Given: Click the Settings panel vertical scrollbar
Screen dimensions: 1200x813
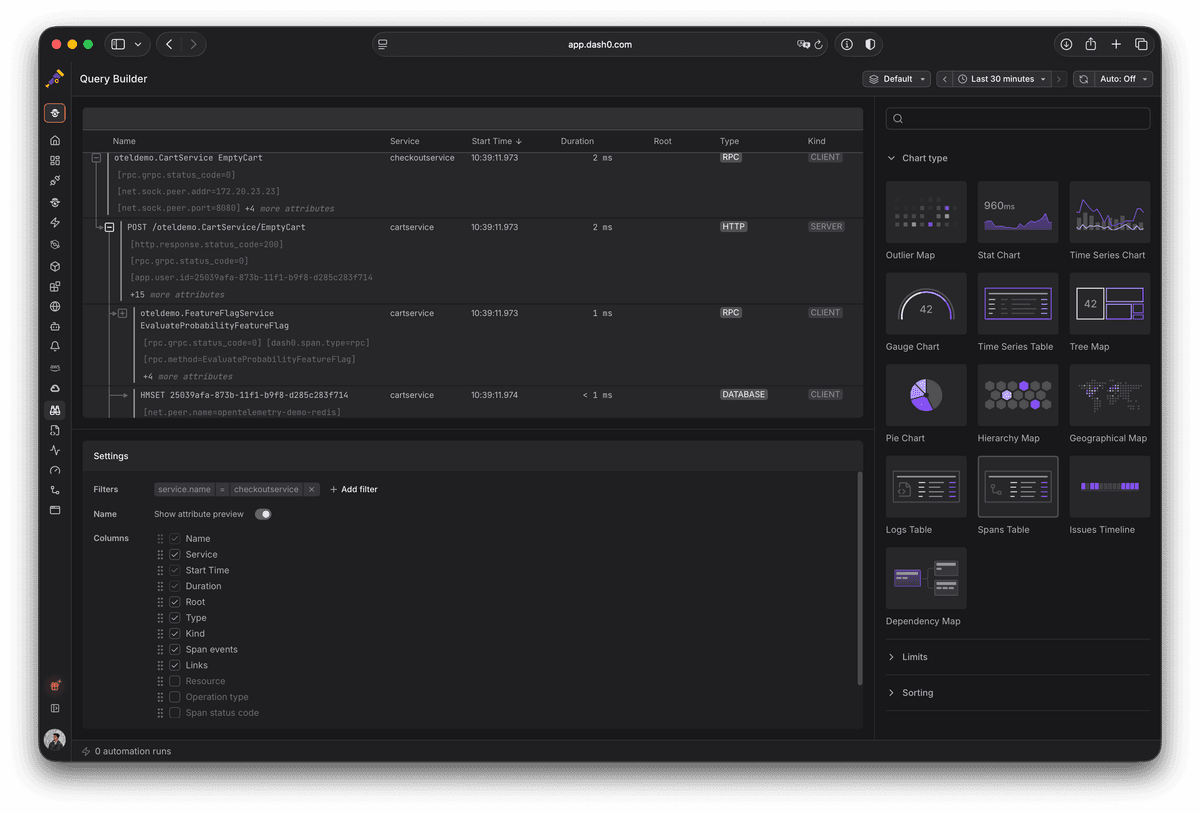Looking at the screenshot, I should [859, 578].
